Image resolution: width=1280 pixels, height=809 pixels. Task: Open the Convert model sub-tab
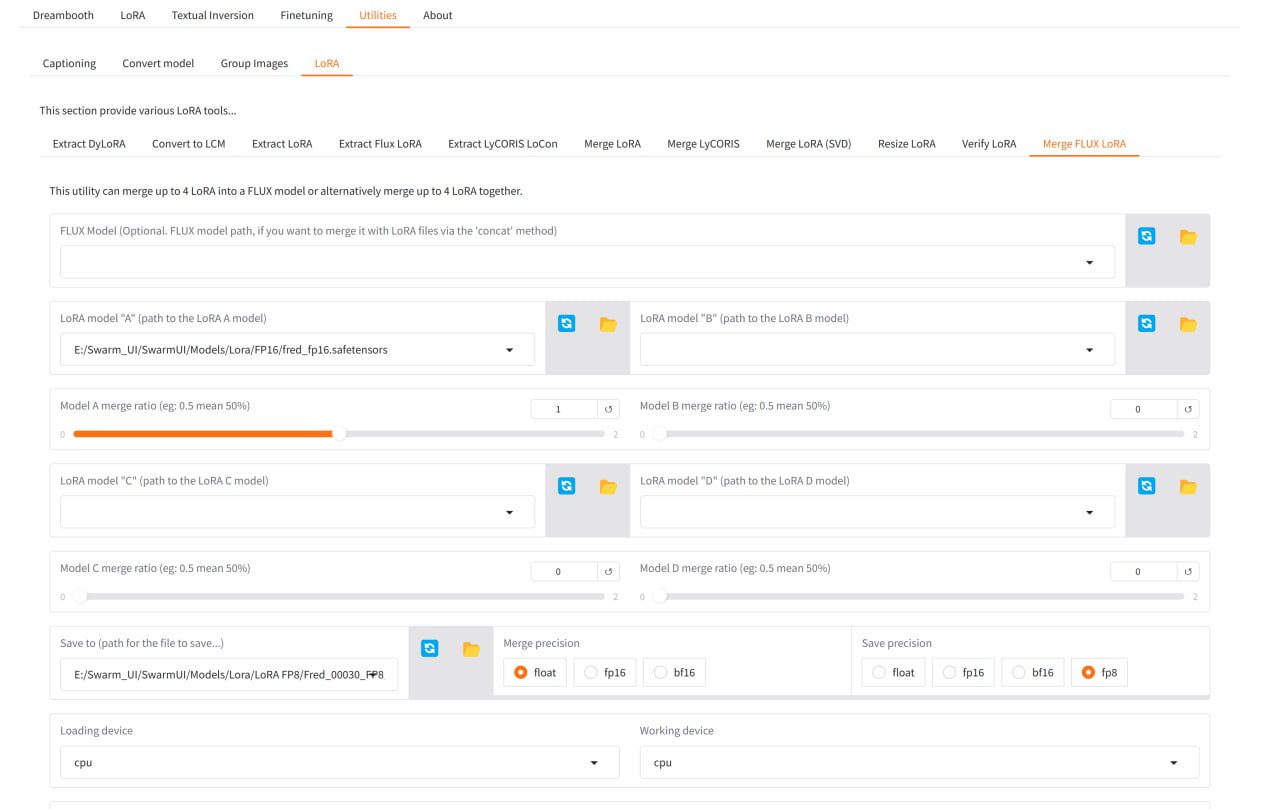pyautogui.click(x=158, y=63)
